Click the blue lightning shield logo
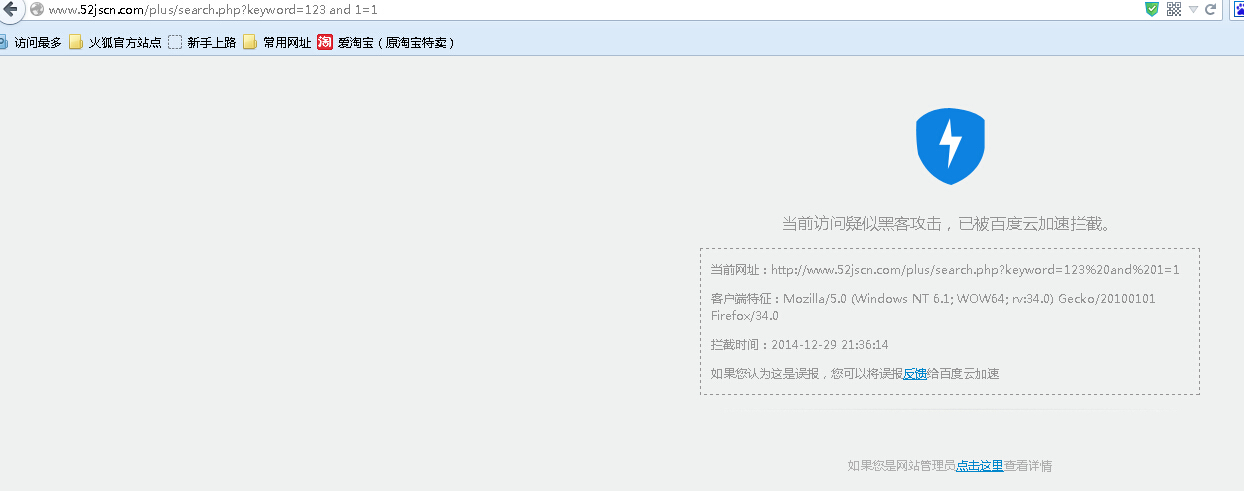Screen dimensions: 1244x491 click(950, 146)
